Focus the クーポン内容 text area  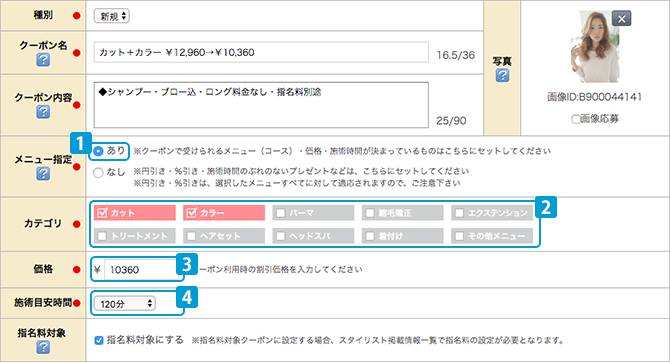click(261, 105)
